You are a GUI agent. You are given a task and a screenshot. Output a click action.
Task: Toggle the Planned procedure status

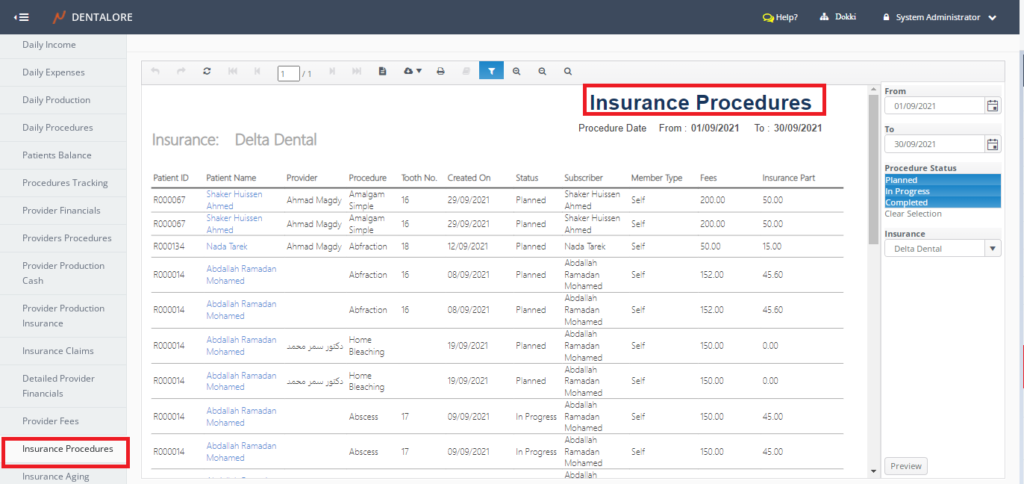(942, 180)
